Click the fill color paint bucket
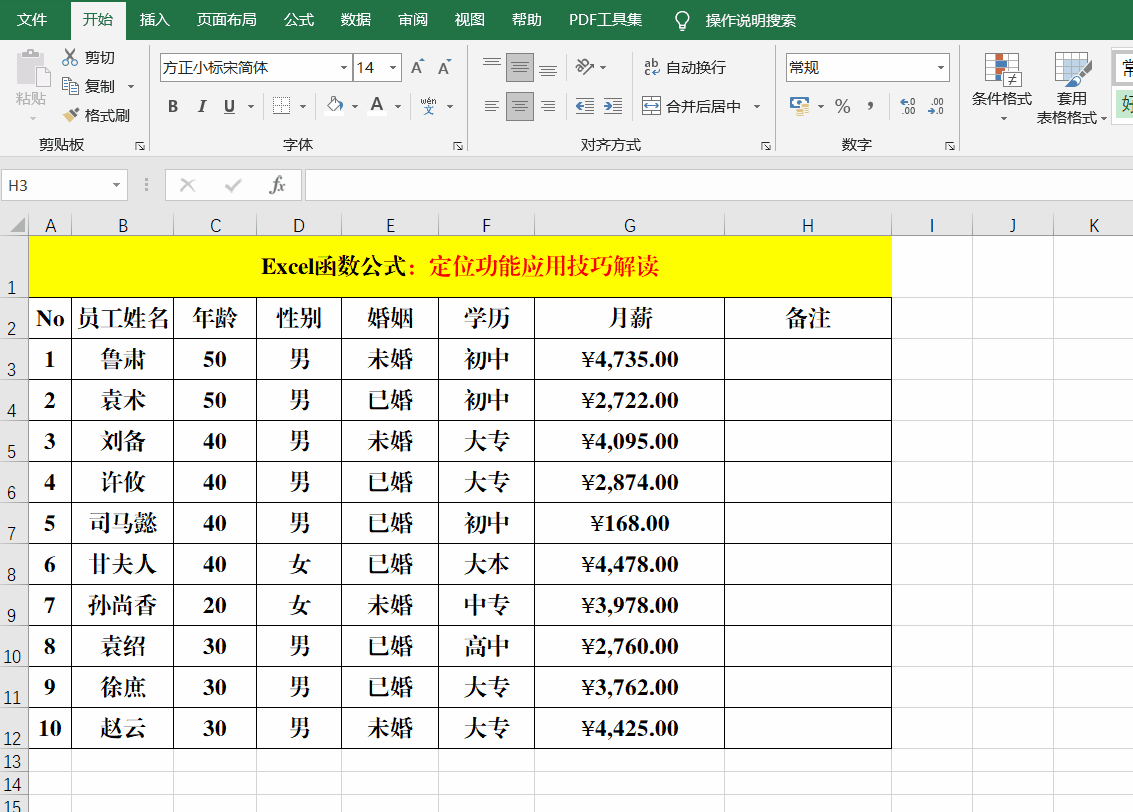The image size is (1133, 812). [335, 105]
